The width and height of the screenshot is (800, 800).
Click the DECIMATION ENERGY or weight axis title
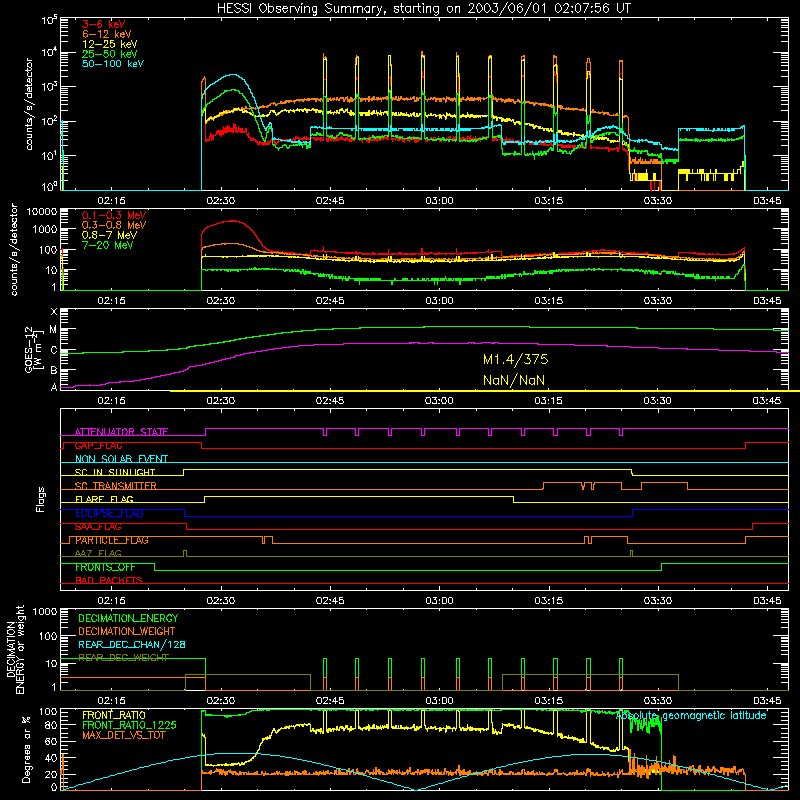click(x=15, y=649)
